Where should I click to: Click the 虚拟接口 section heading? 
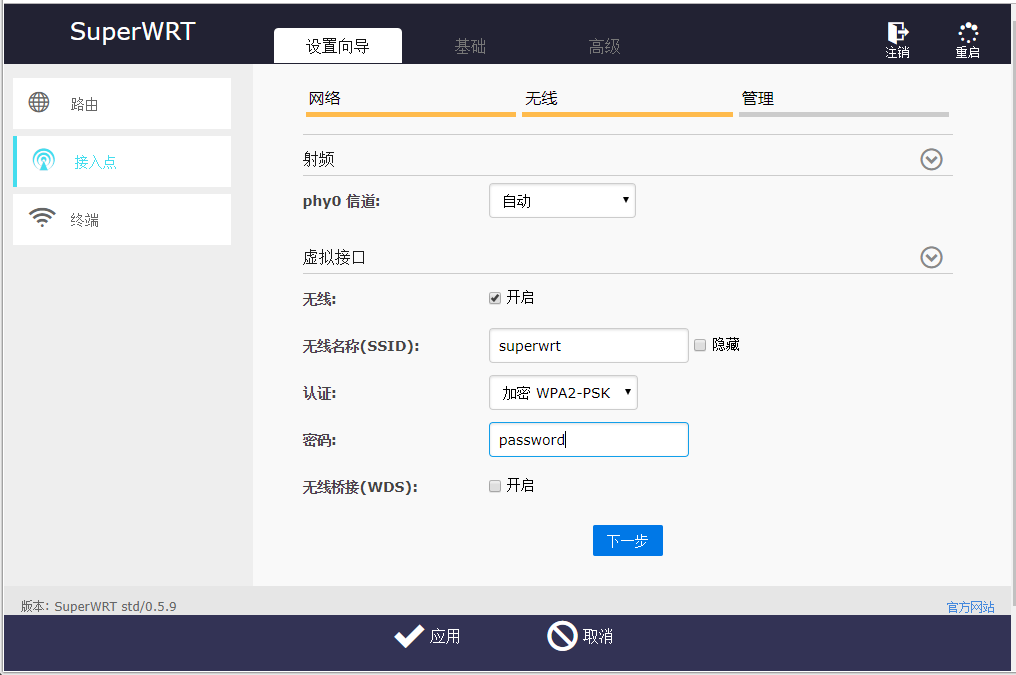(334, 257)
